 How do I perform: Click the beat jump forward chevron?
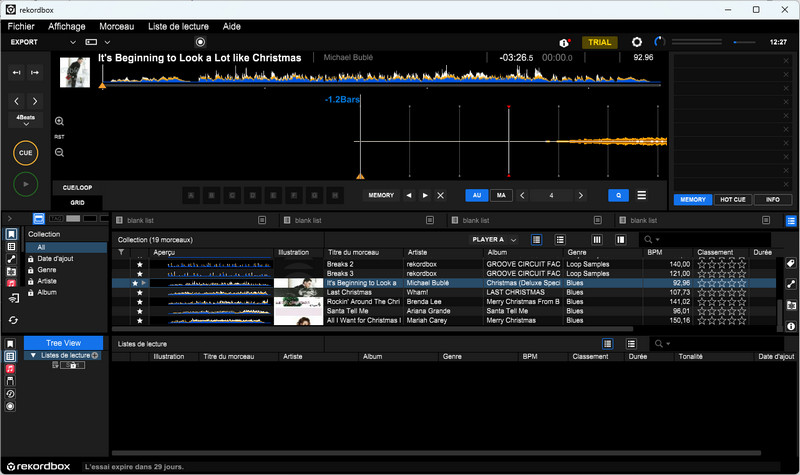pos(35,101)
